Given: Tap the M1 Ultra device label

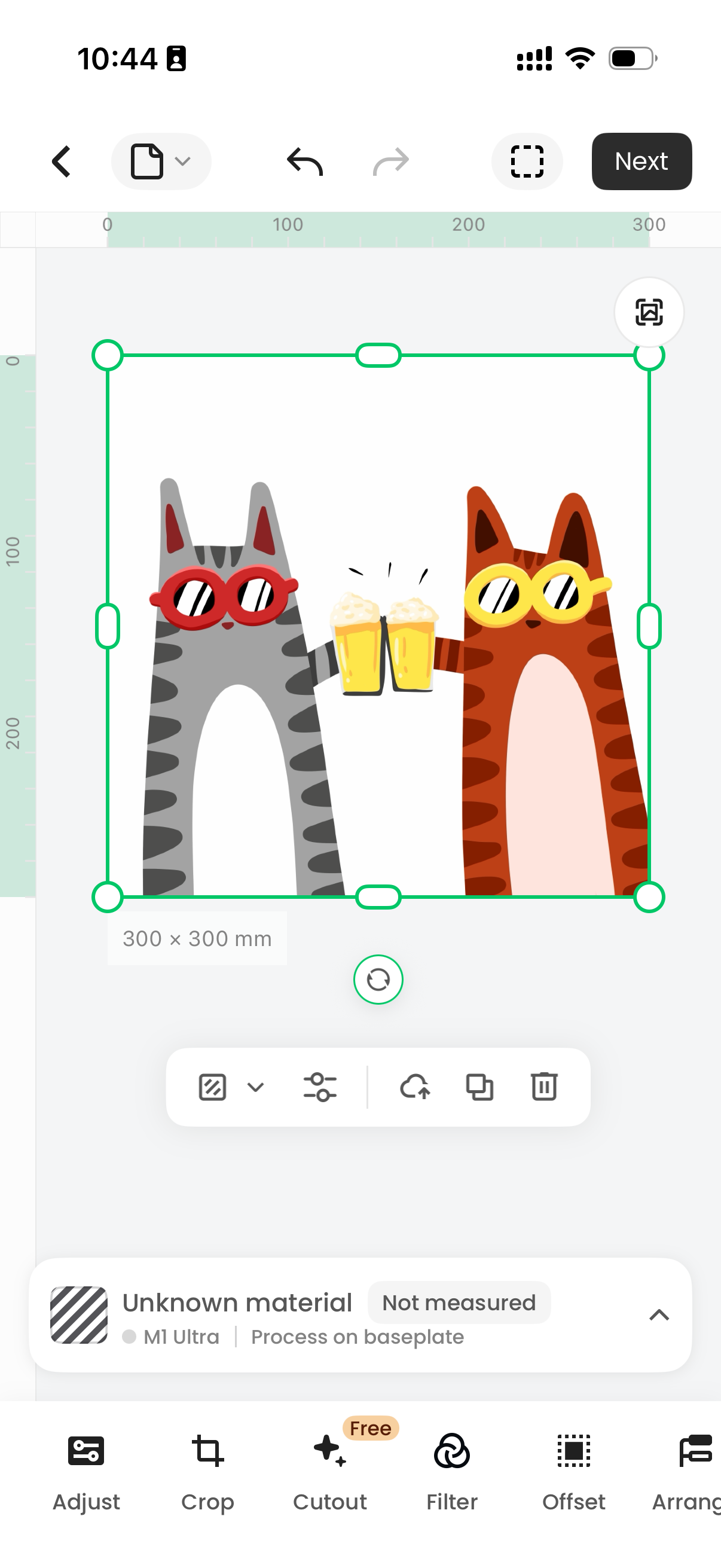Looking at the screenshot, I should click(181, 1337).
